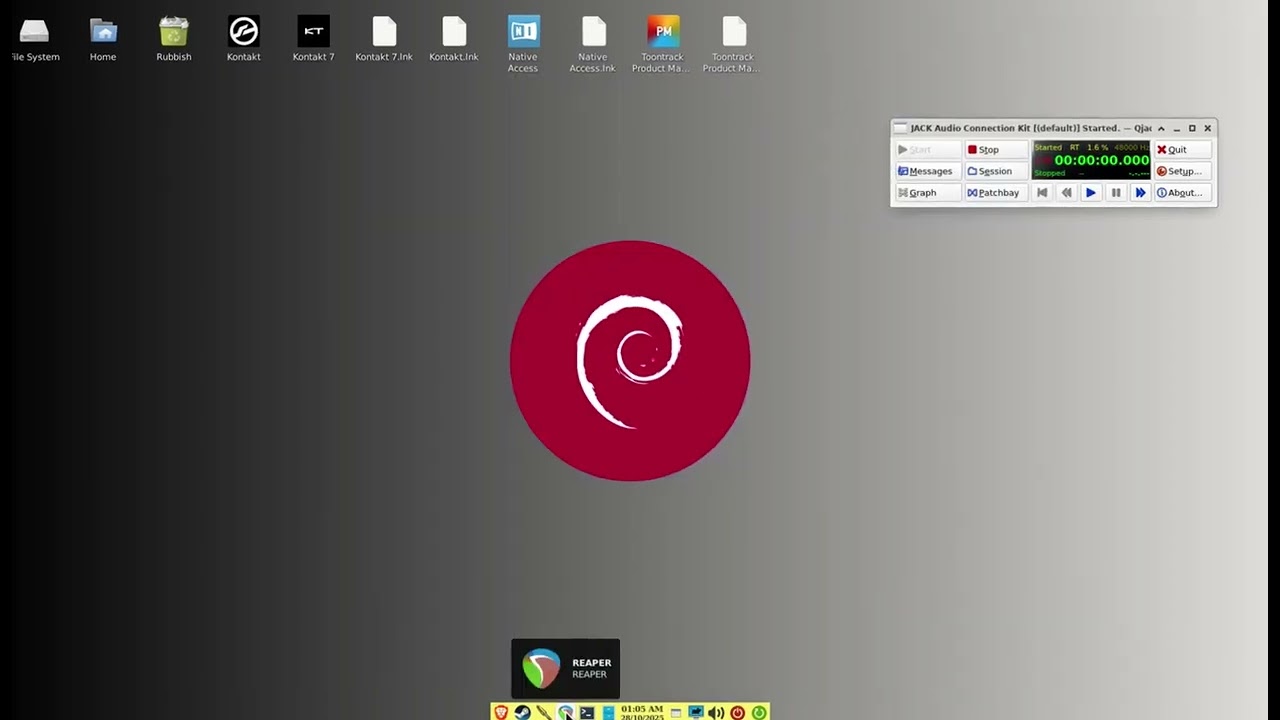The image size is (1280, 720).
Task: Open the File System desktop icon
Action: pyautogui.click(x=35, y=40)
